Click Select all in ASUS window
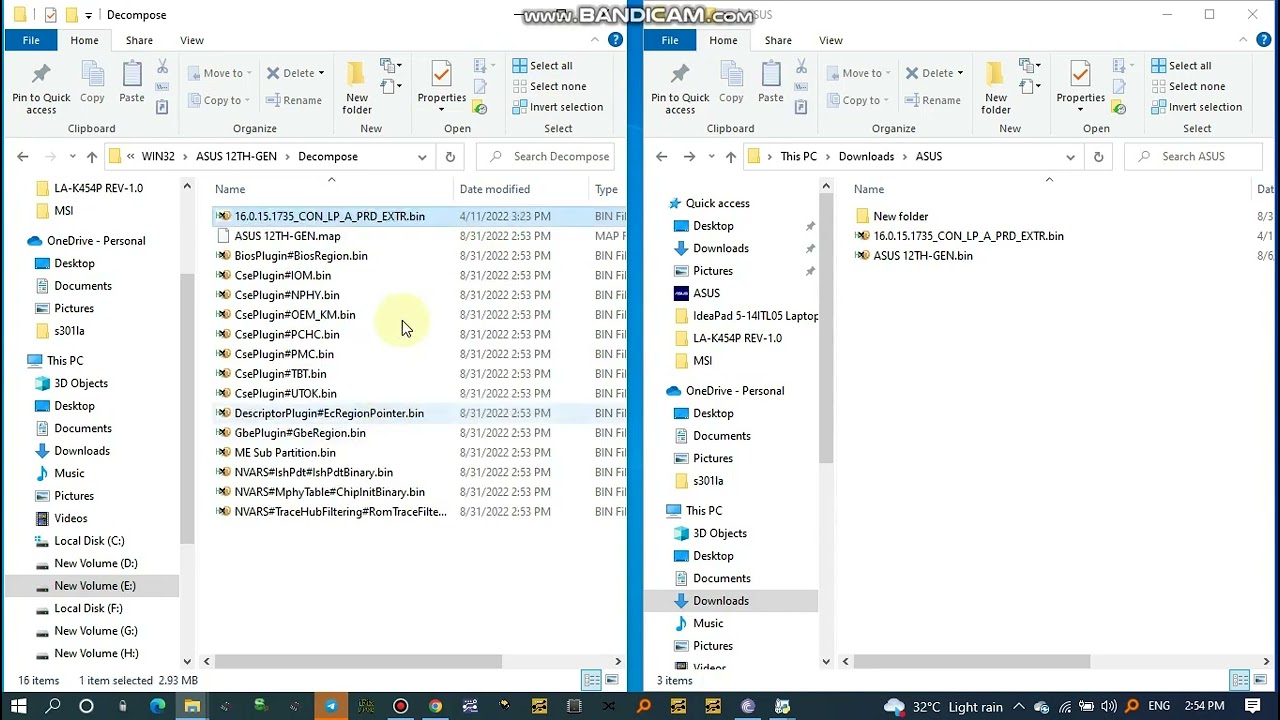The height and width of the screenshot is (720, 1280). [1181, 65]
